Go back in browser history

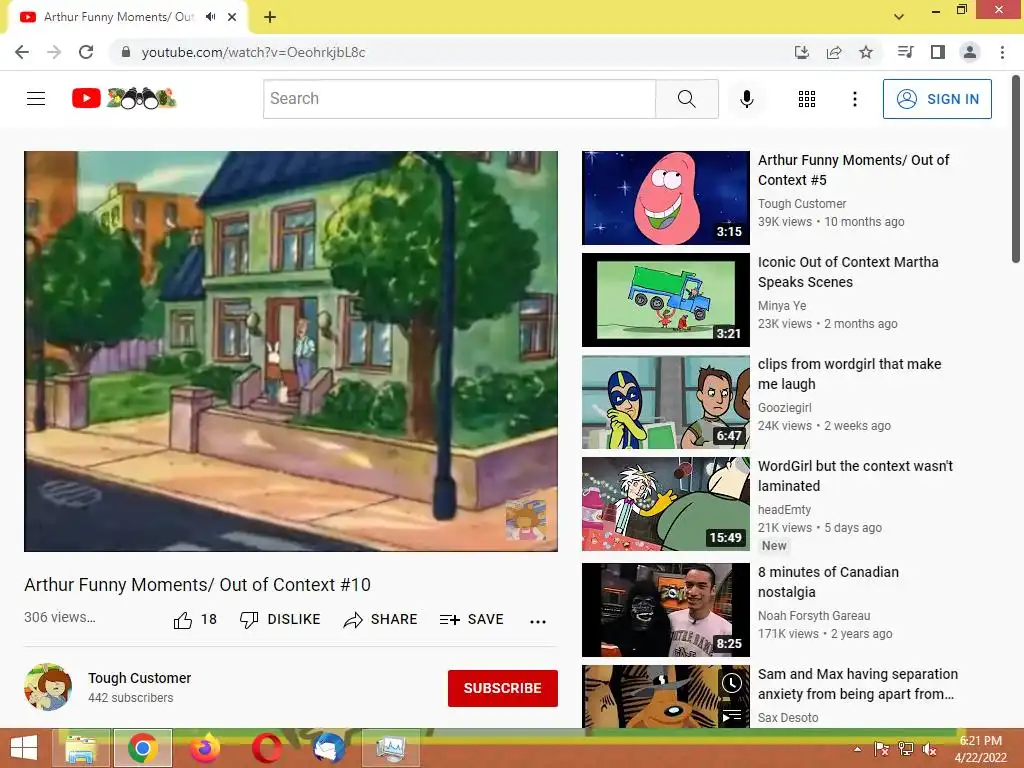pos(22,52)
